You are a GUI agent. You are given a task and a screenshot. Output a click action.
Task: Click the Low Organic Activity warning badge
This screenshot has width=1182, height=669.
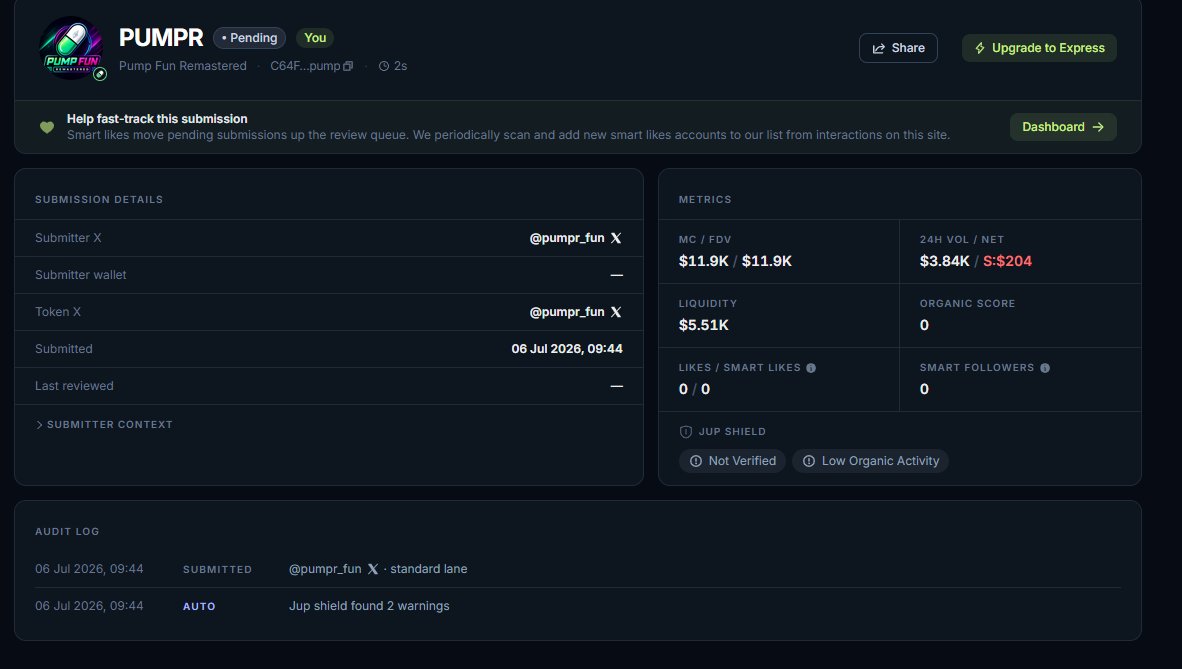point(871,461)
